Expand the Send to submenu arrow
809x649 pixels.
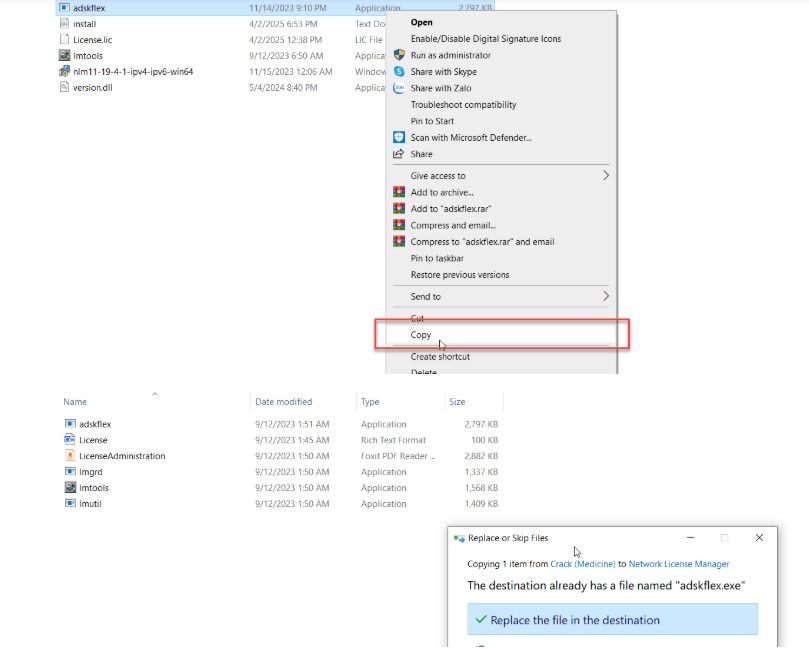pyautogui.click(x=606, y=297)
